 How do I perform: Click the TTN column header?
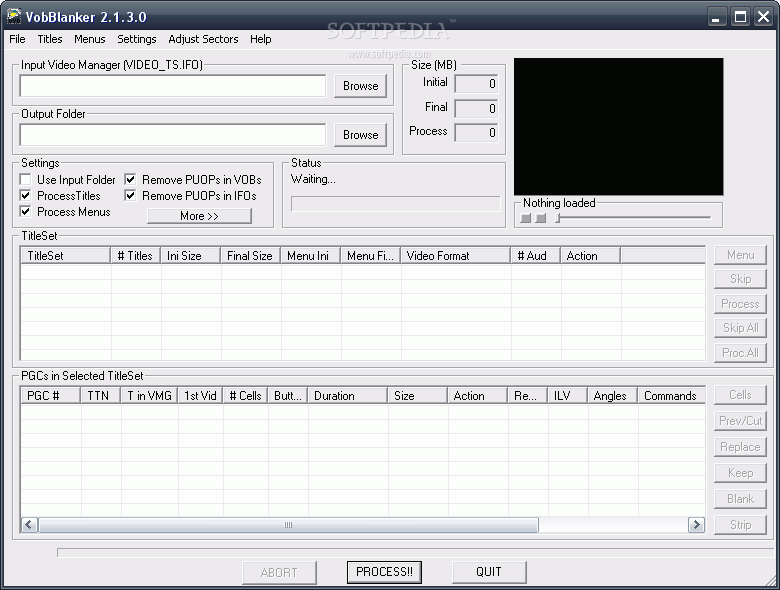click(100, 396)
